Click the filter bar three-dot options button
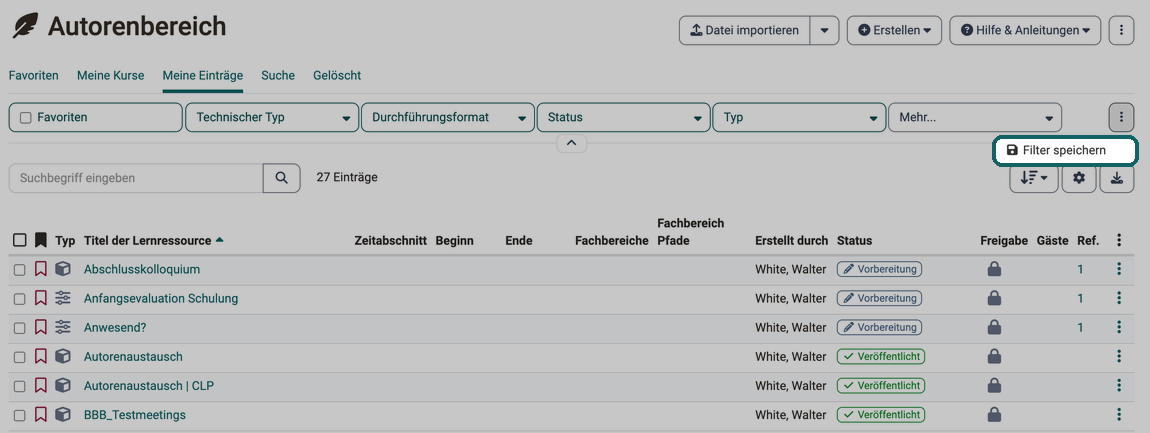The height and width of the screenshot is (433, 1150). [x=1121, y=117]
